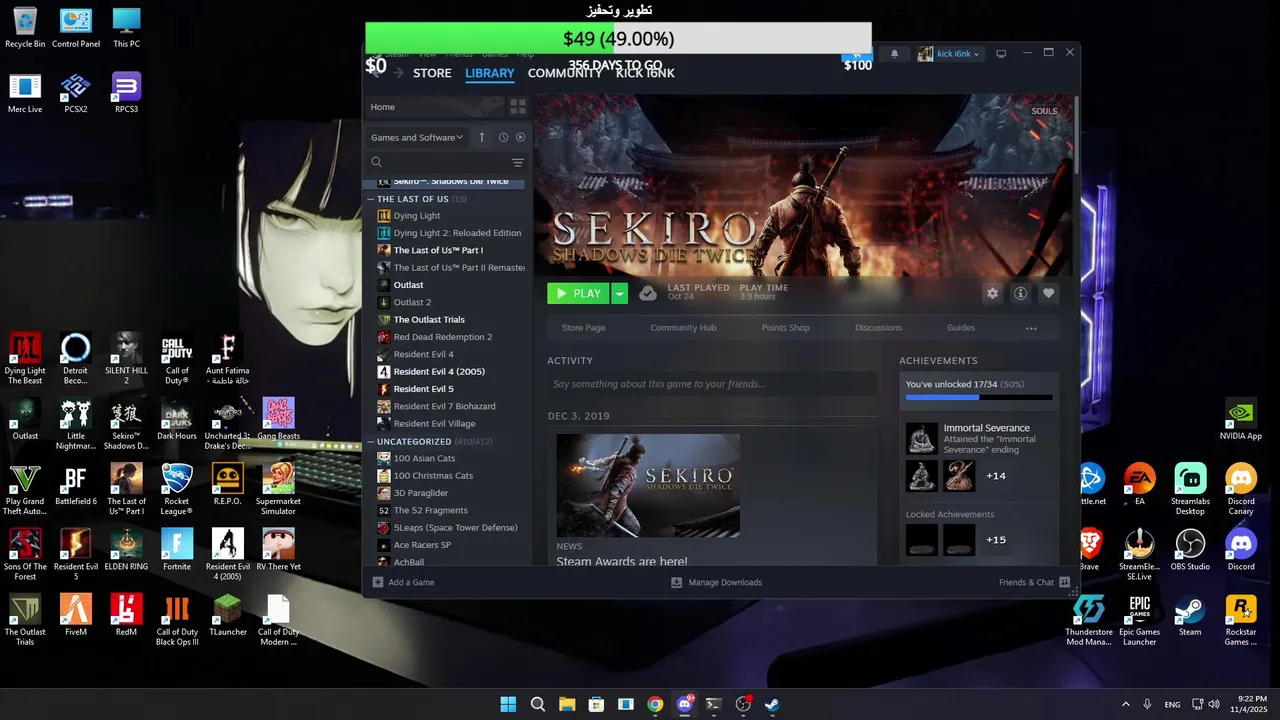This screenshot has width=1280, height=720.
Task: Click Manage Downloads label
Action: [725, 582]
